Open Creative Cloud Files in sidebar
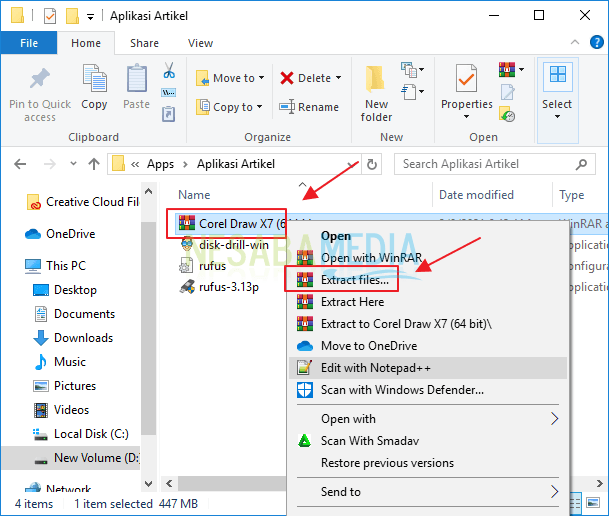 (x=83, y=202)
